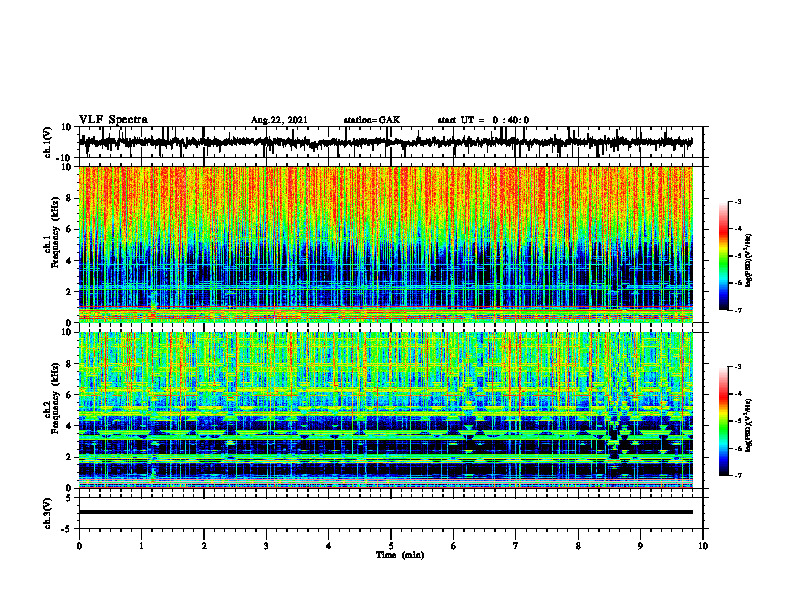Click the ch.2 colorbar unit label text
The height and width of the screenshot is (612, 792).
point(748,425)
